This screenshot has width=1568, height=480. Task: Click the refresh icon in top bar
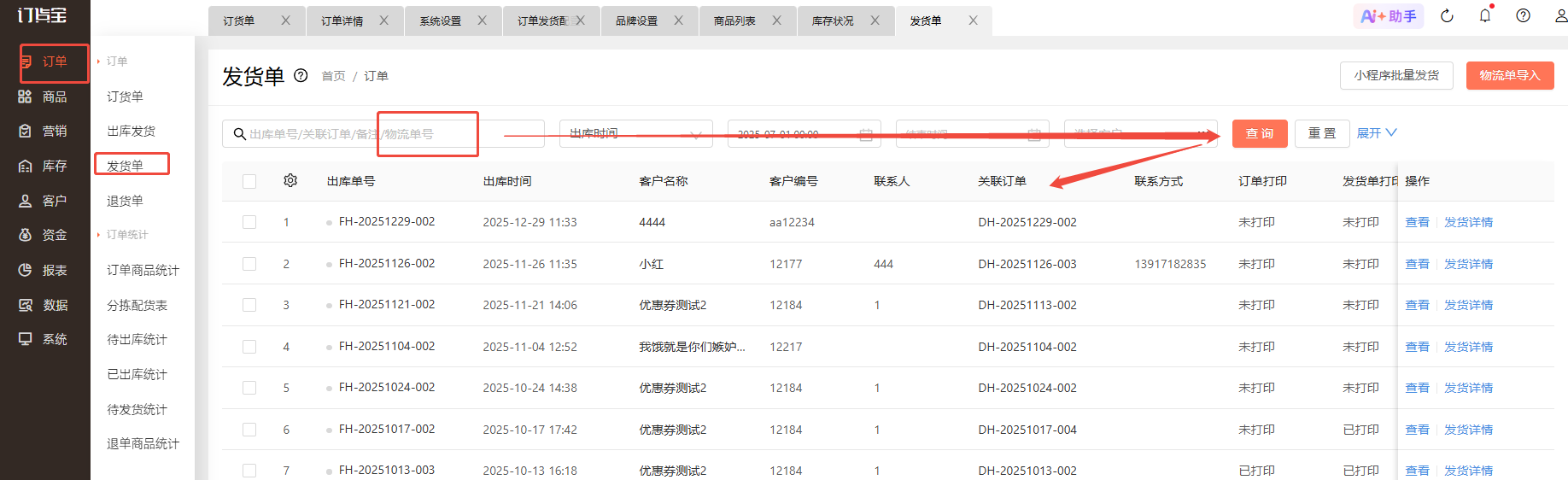click(x=1447, y=15)
